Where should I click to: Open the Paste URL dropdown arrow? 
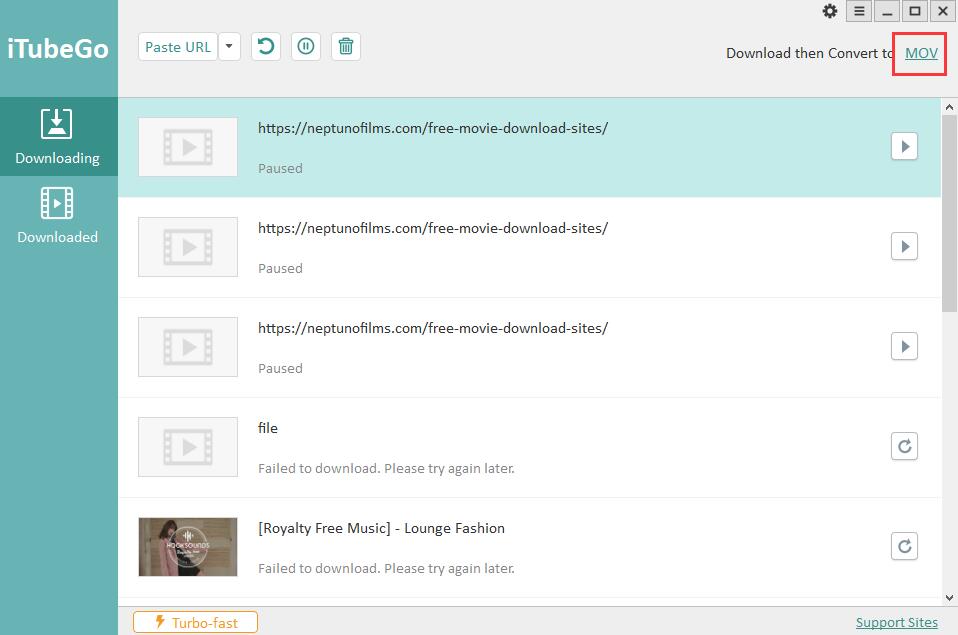point(229,47)
